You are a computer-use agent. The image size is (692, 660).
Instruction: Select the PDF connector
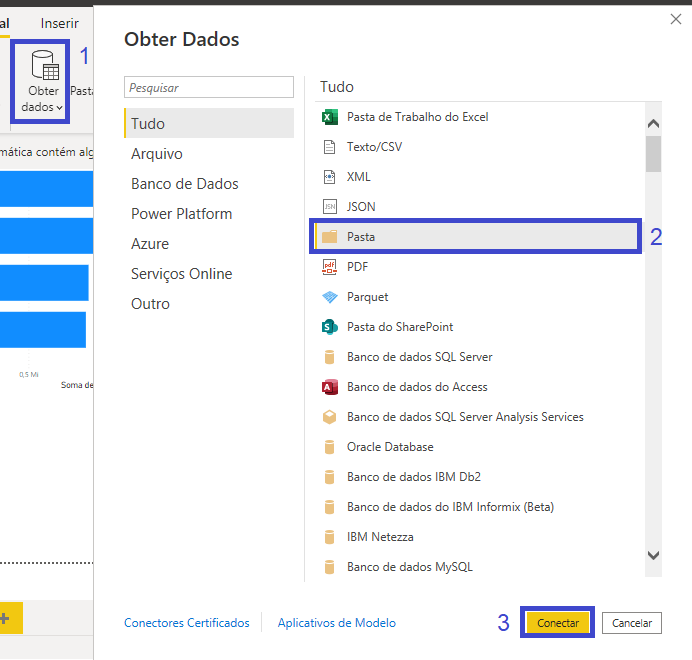[x=357, y=267]
